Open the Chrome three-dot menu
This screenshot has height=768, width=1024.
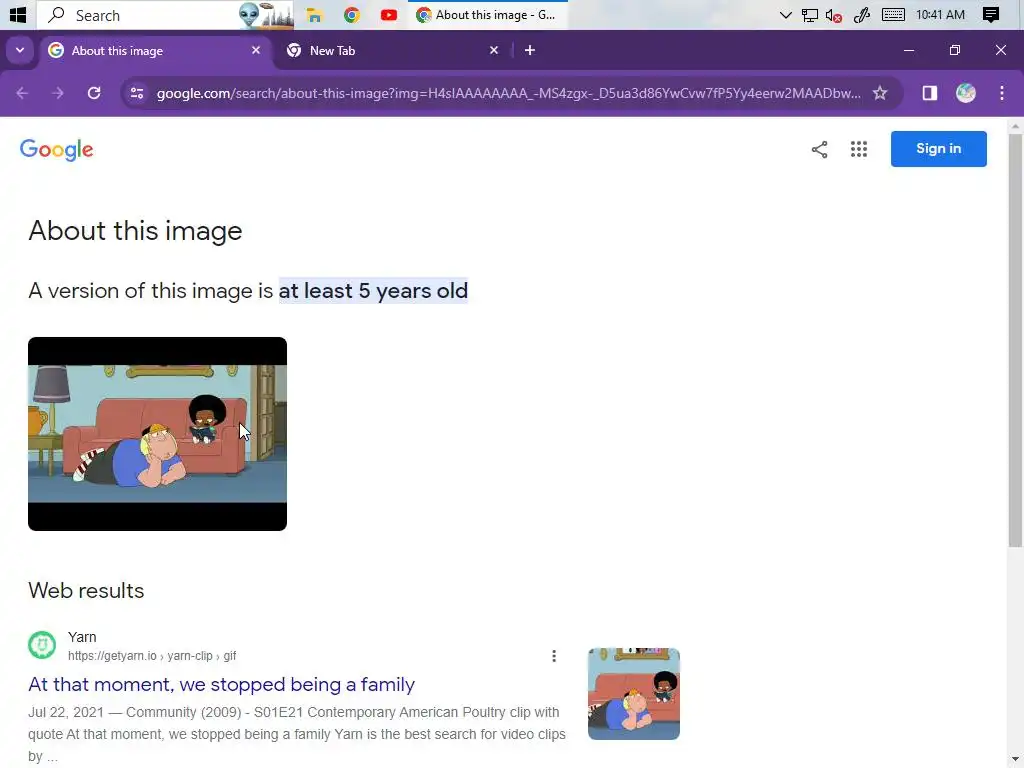point(1002,93)
